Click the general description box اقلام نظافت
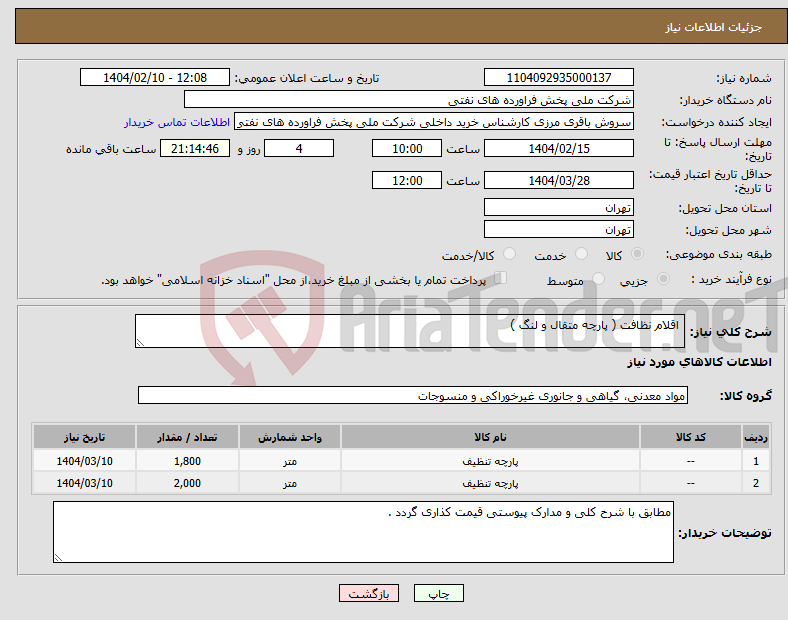Screen dimensions: 788x620 pos(410,331)
